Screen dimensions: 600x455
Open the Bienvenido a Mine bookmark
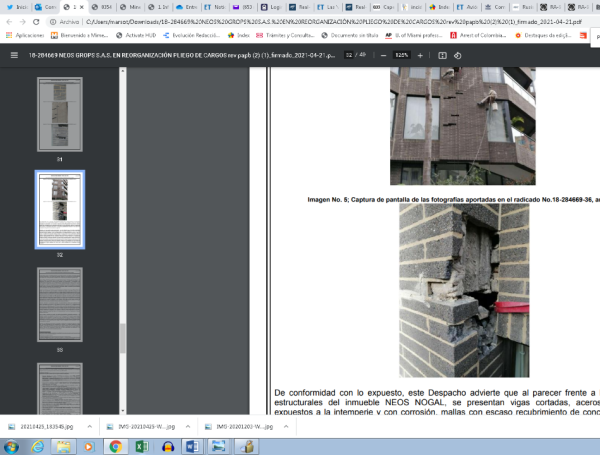(80, 35)
